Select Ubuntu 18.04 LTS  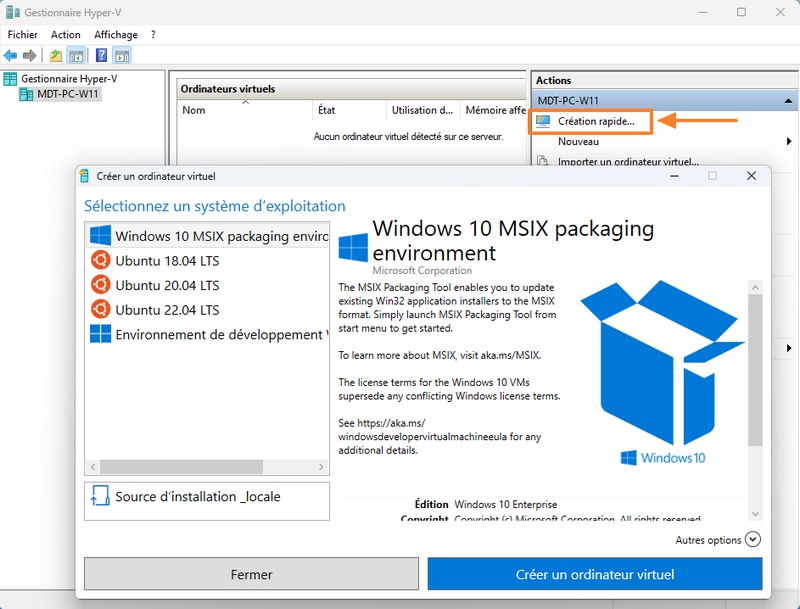(x=207, y=261)
